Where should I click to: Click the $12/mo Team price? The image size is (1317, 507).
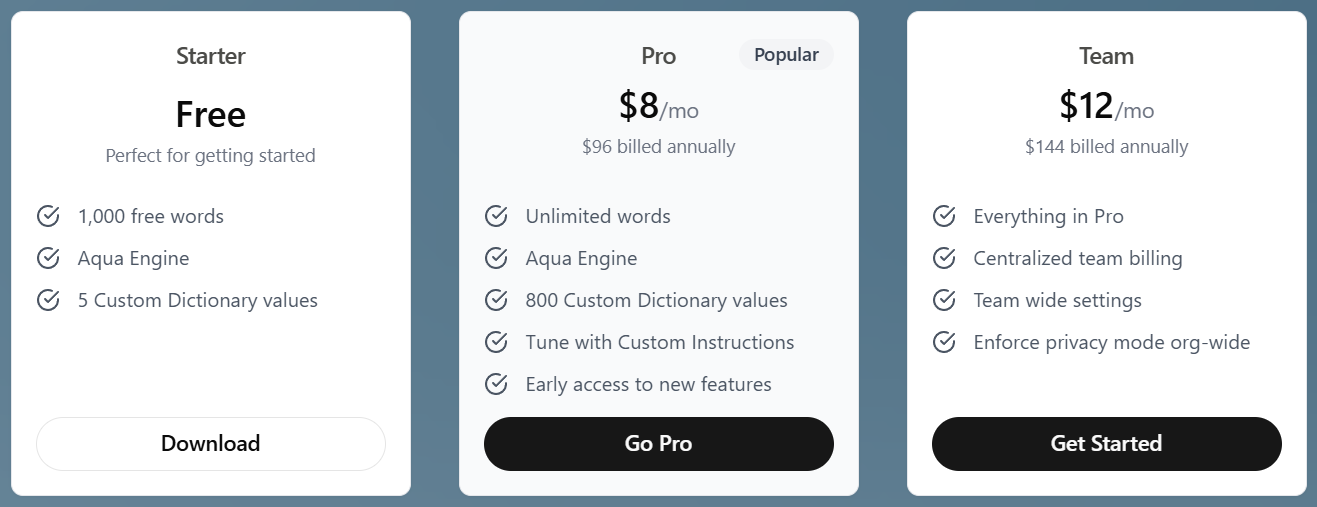pyautogui.click(x=1107, y=105)
